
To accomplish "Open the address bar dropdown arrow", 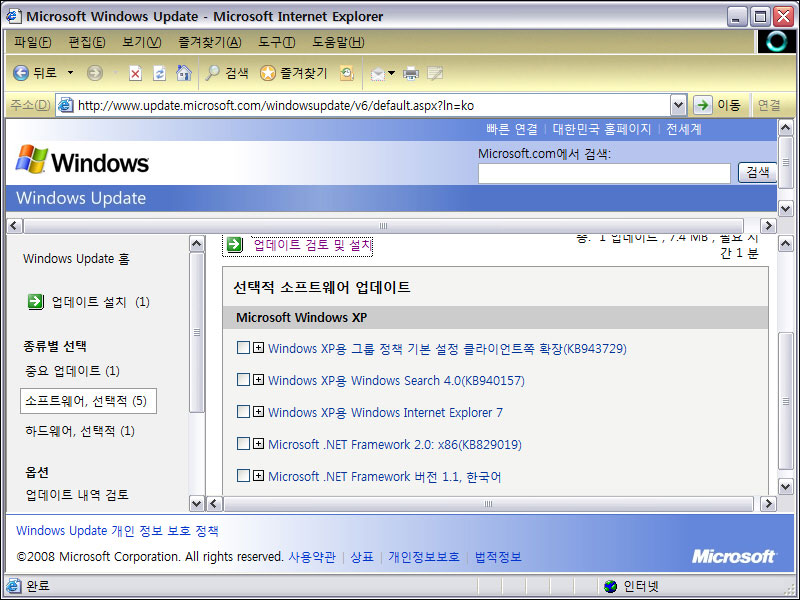I will pyautogui.click(x=678, y=106).
